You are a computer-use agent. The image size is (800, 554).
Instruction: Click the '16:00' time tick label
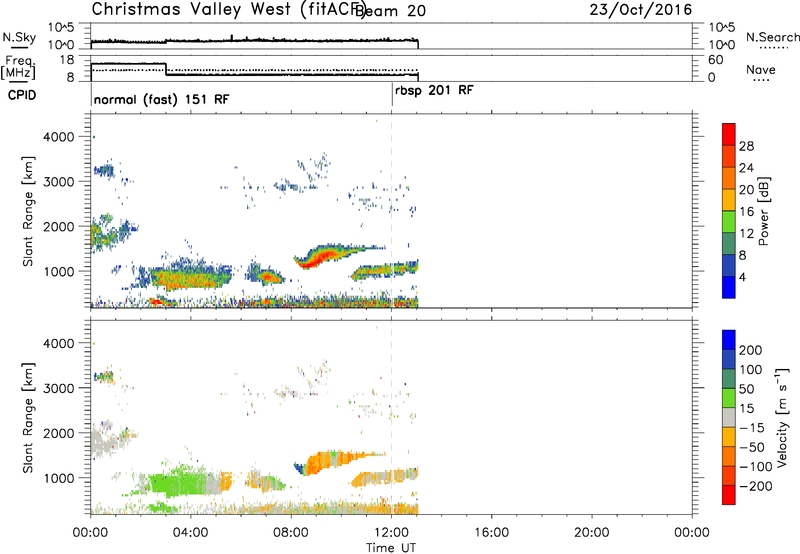point(491,533)
